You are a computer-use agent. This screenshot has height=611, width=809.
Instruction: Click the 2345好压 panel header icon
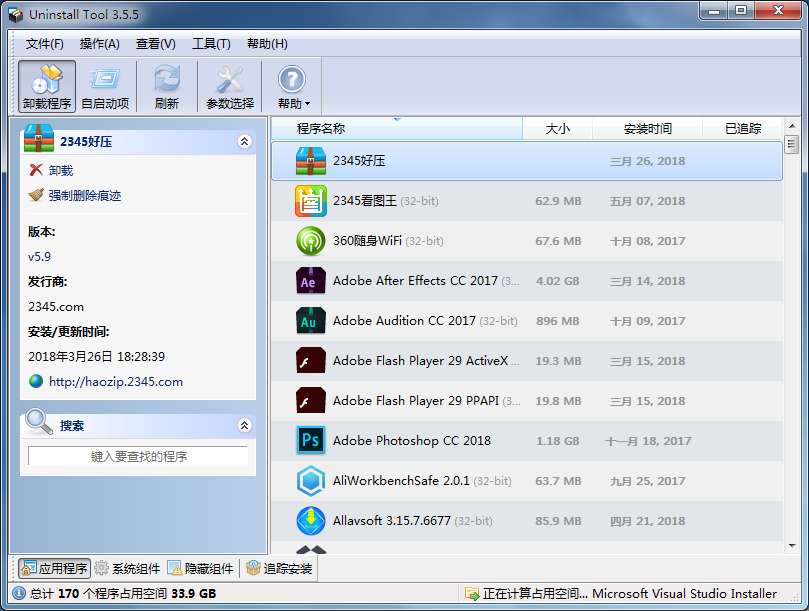coord(39,138)
